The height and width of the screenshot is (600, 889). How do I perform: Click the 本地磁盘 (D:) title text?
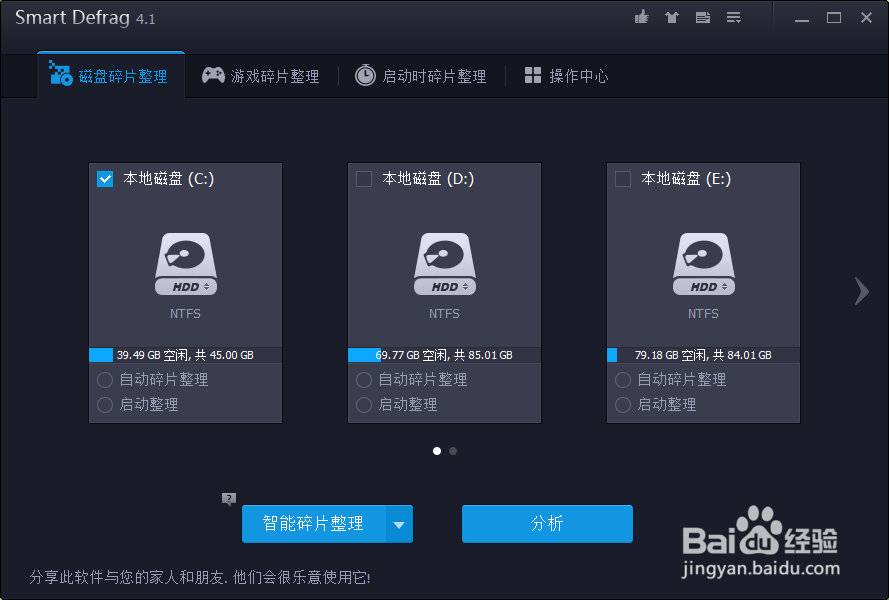point(428,179)
